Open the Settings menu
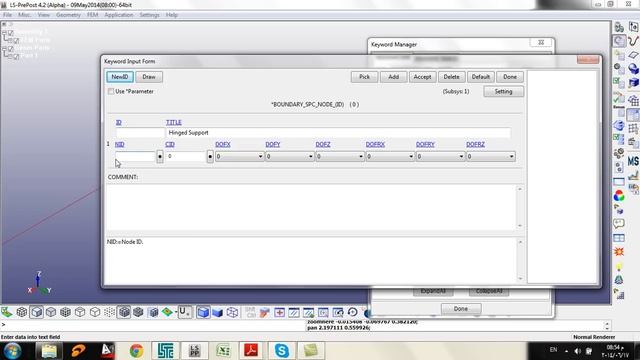Screen dimensions: 640x360 click(149, 15)
